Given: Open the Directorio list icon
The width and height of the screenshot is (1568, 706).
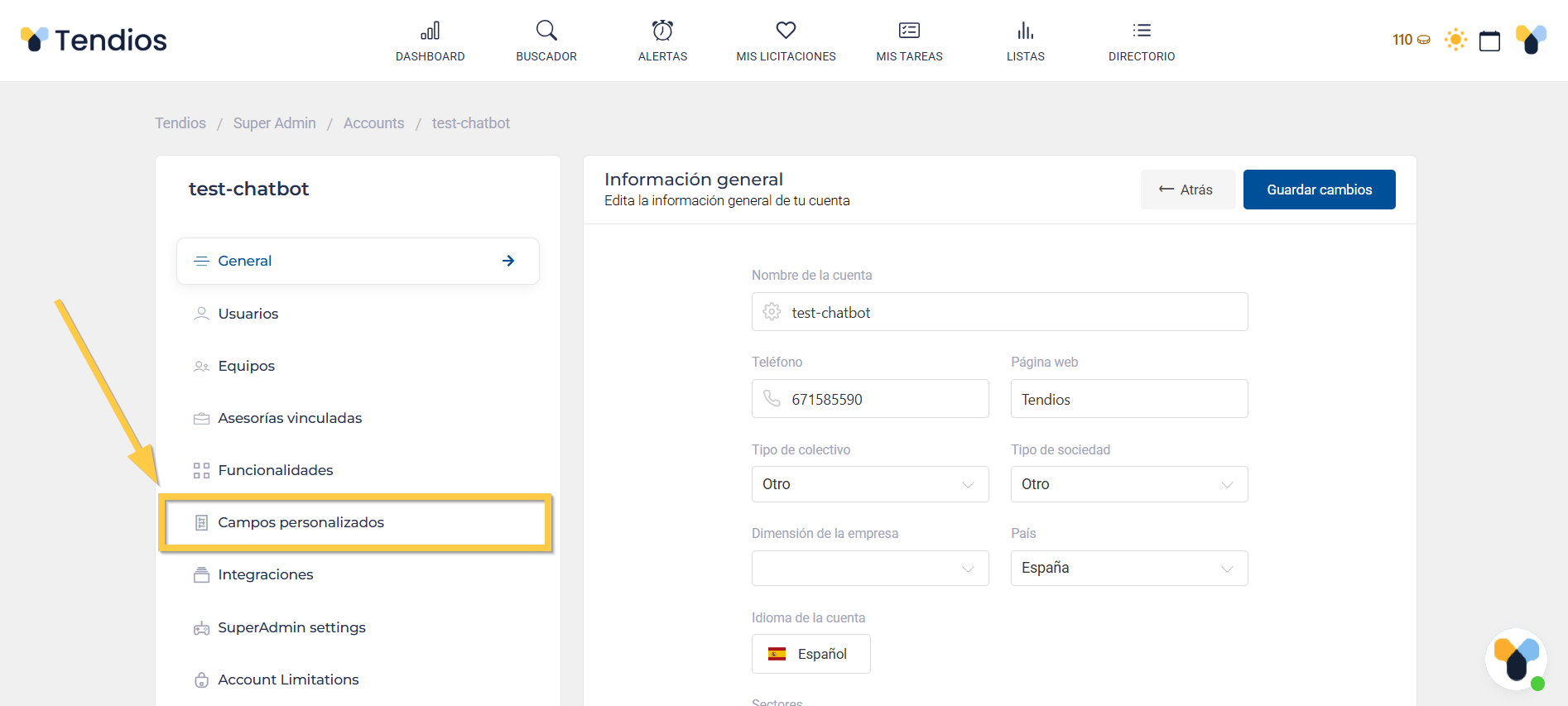Looking at the screenshot, I should (1142, 31).
